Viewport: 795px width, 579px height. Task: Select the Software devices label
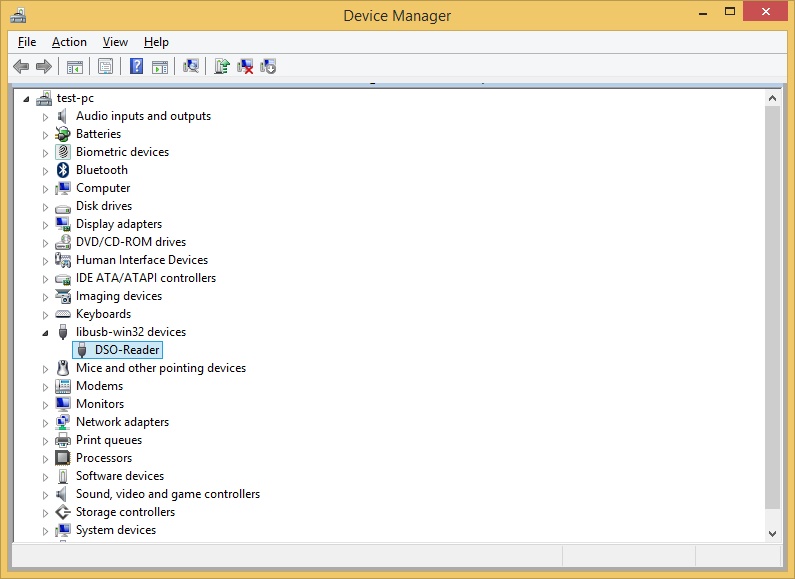(x=120, y=476)
